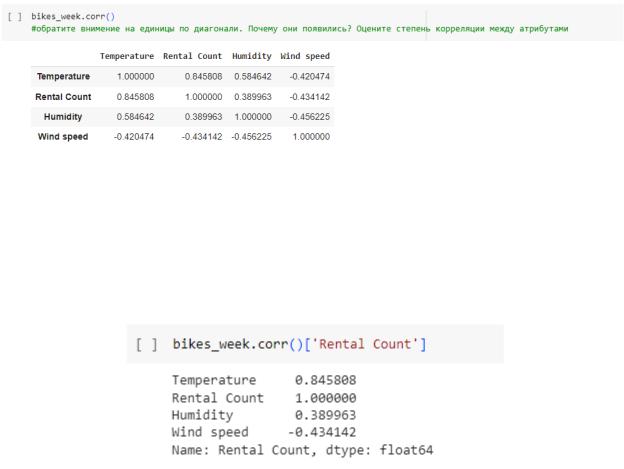
Task: Click the Rental Count row label
Action: (63, 97)
